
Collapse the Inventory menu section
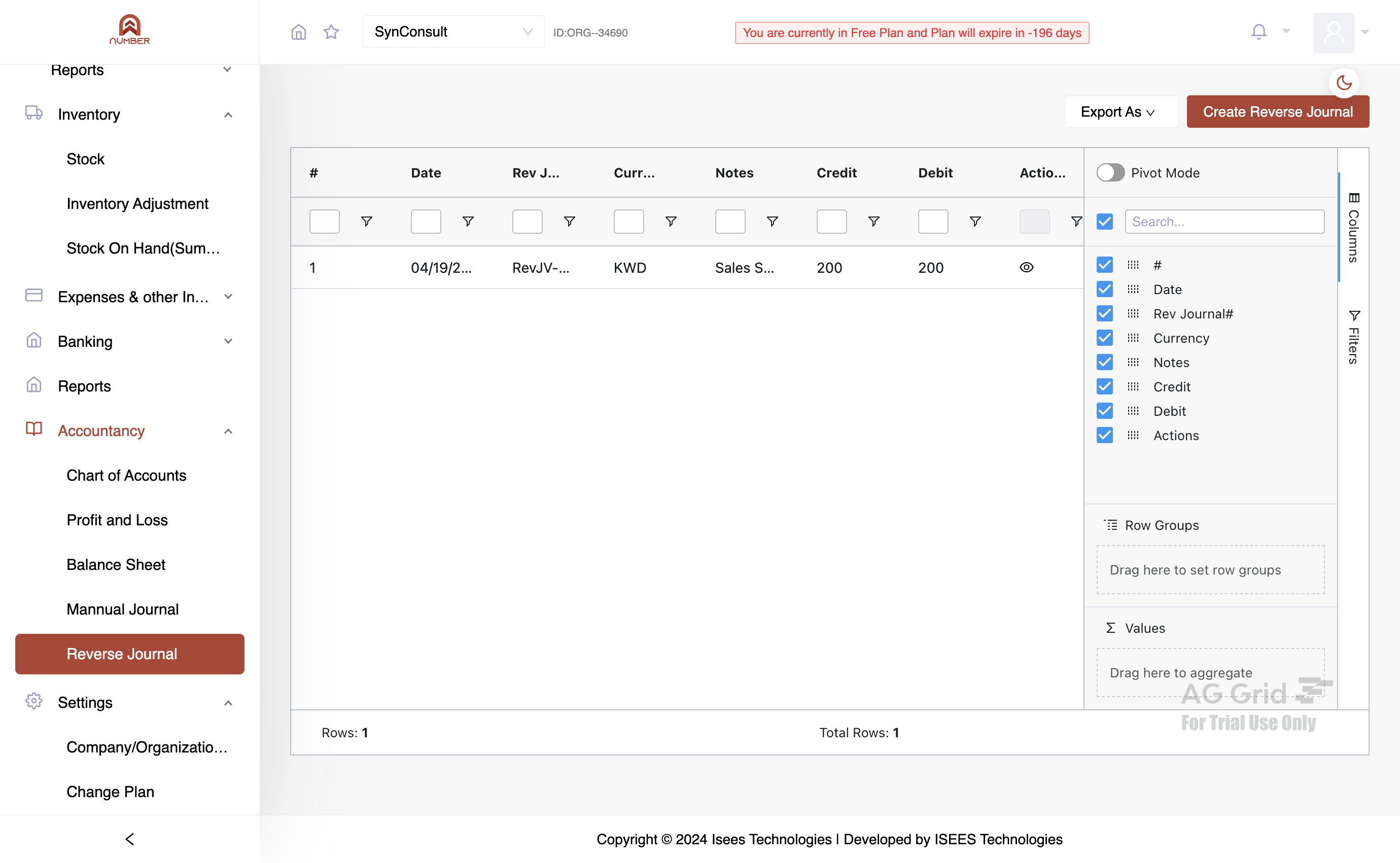(x=228, y=115)
